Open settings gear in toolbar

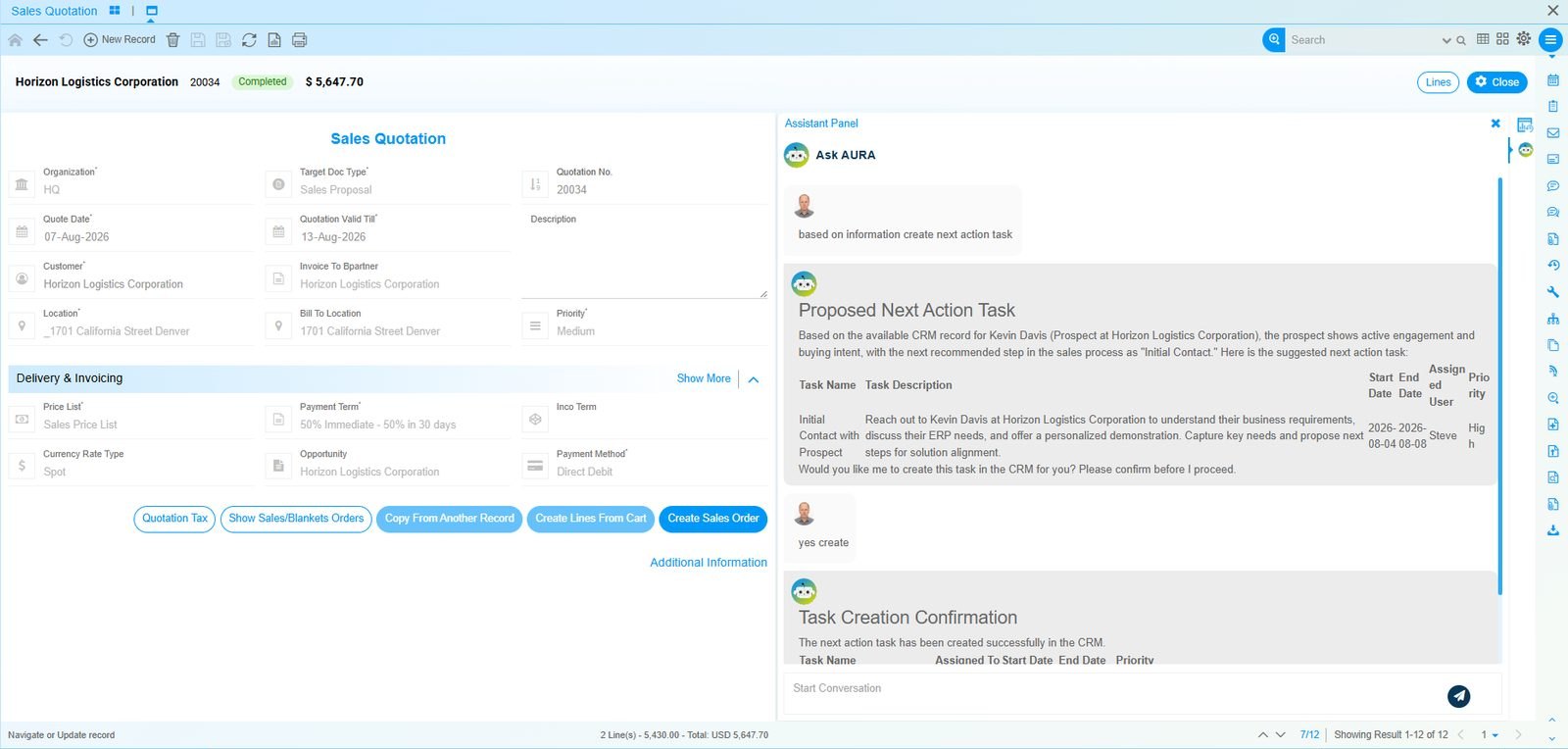click(1524, 39)
